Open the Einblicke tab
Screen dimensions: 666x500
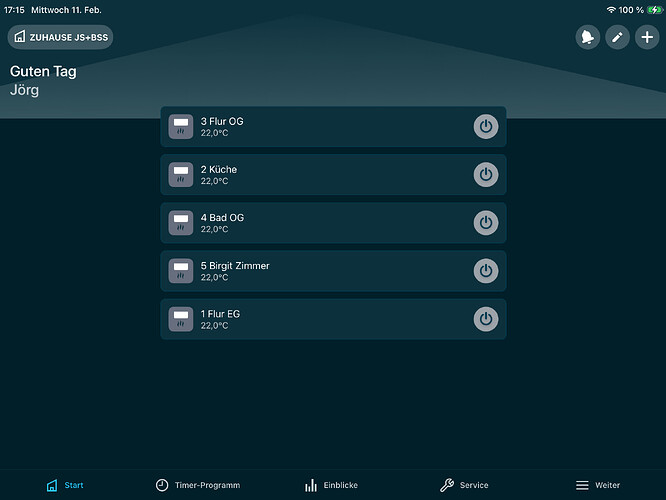tap(332, 485)
